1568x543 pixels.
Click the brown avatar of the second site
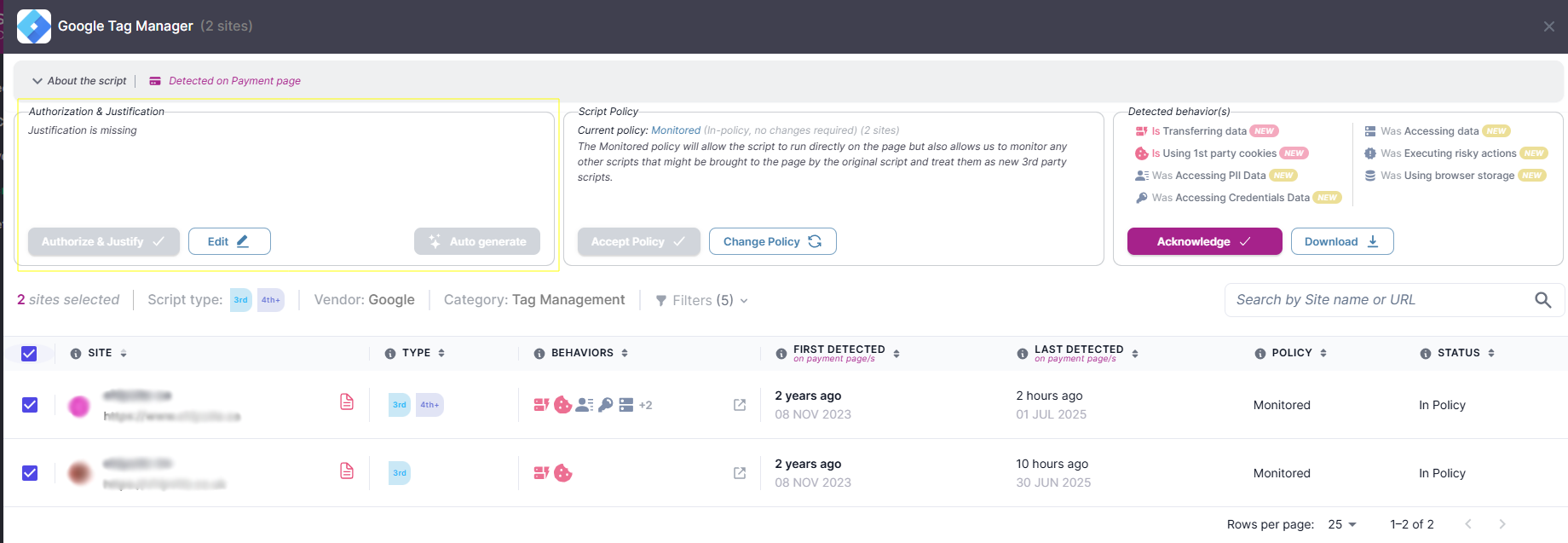click(79, 473)
